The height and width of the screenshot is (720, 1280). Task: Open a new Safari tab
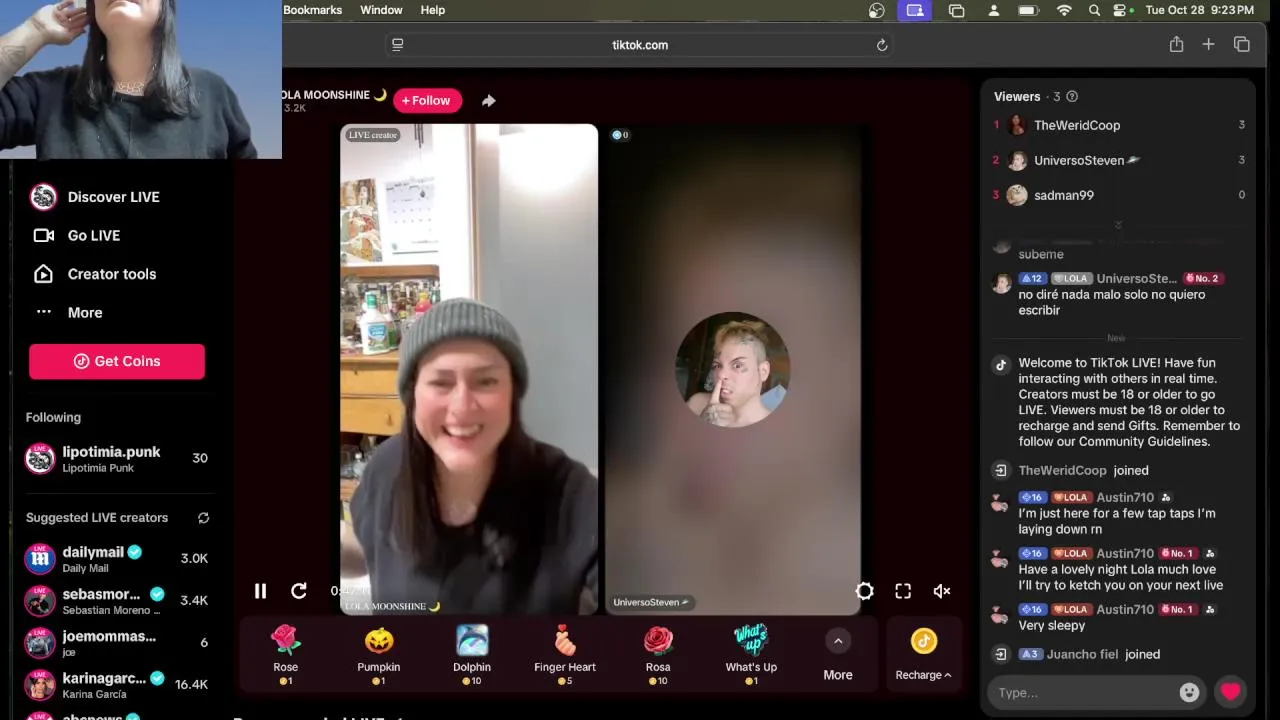coord(1208,44)
